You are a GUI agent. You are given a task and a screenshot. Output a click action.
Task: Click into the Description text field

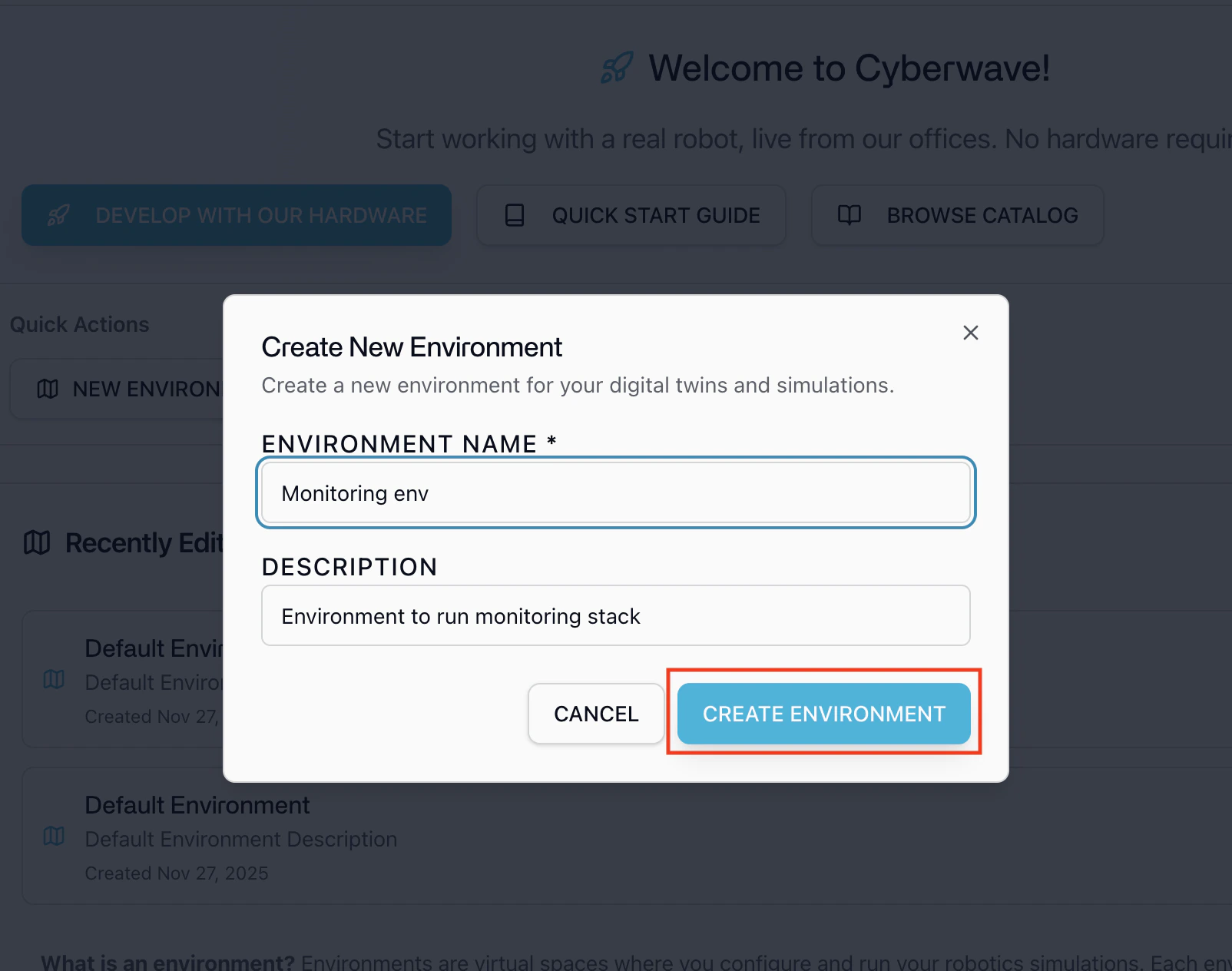point(616,615)
